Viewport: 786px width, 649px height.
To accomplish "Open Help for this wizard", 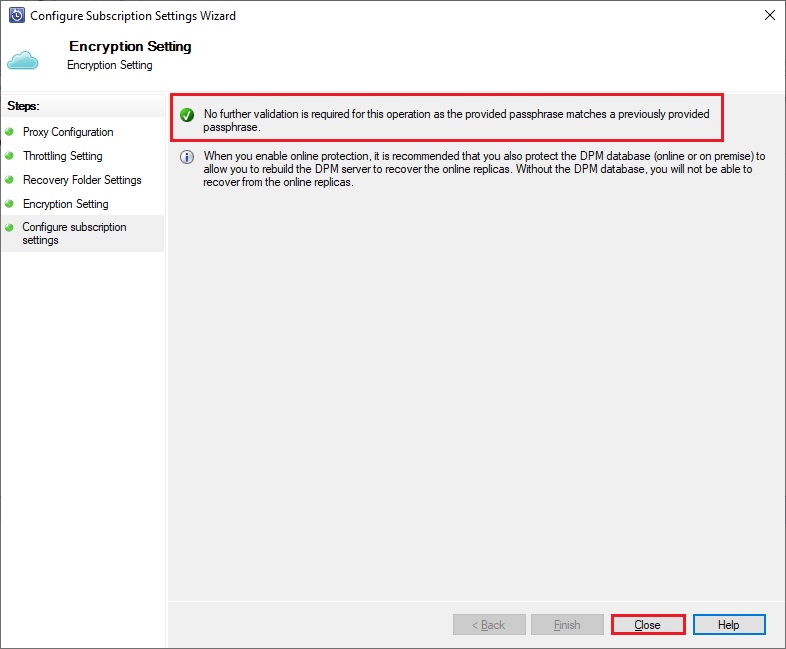I will click(x=729, y=624).
